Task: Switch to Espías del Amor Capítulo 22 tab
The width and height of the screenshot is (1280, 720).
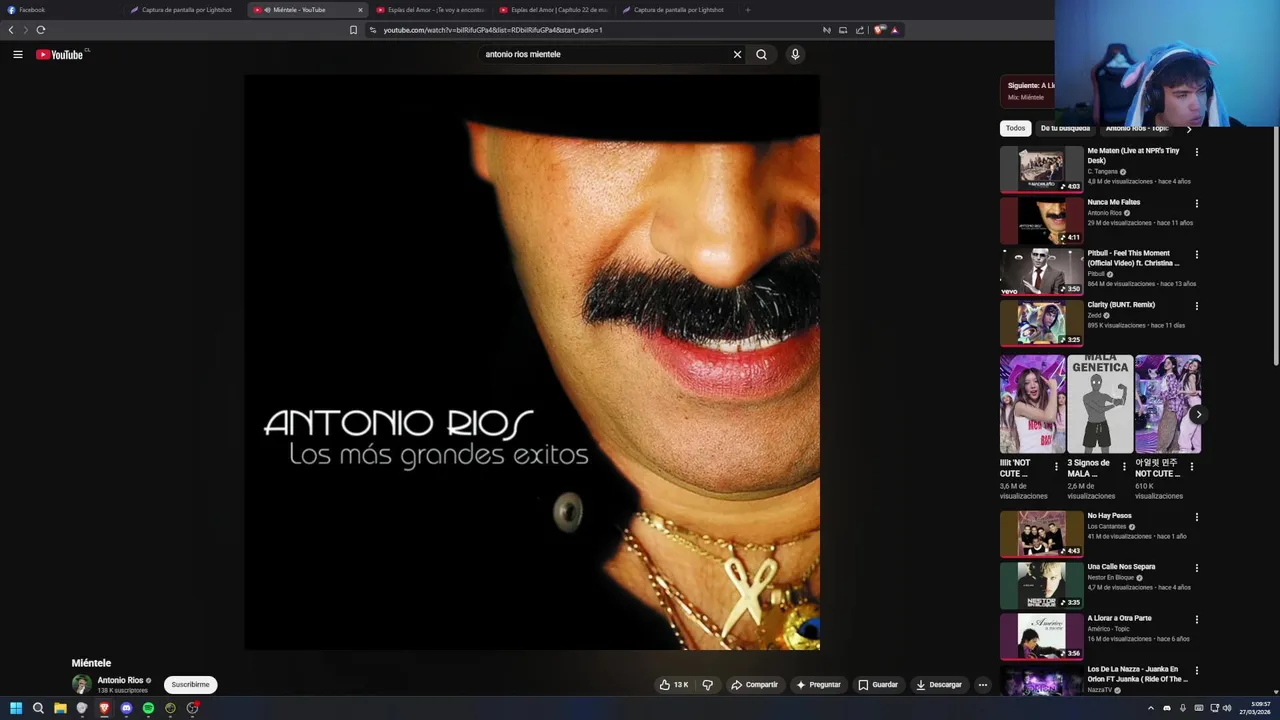Action: pyautogui.click(x=553, y=10)
